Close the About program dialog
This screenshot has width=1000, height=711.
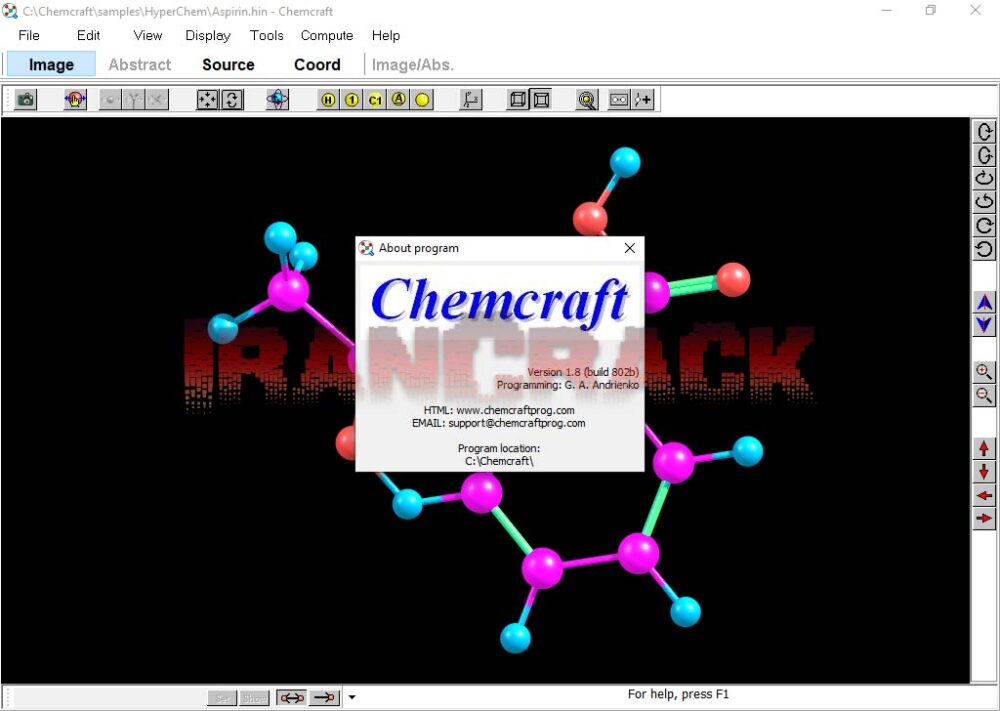point(629,248)
